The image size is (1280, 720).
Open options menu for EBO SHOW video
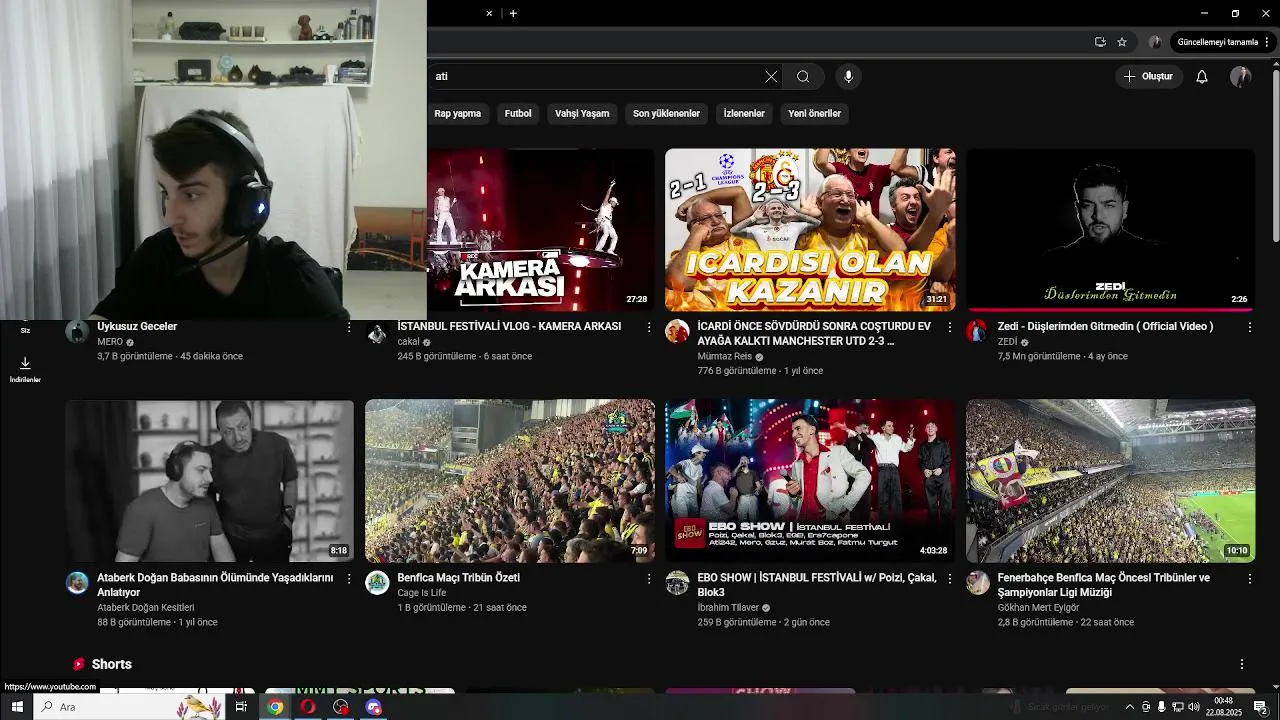(949, 578)
